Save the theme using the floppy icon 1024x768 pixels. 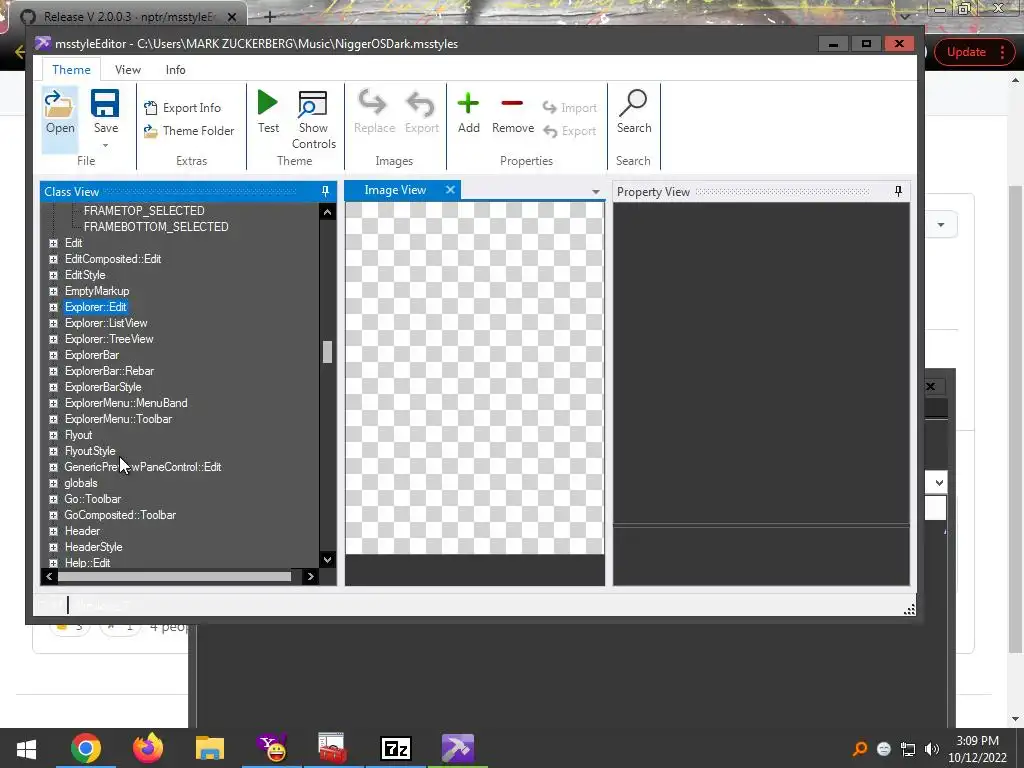[105, 104]
